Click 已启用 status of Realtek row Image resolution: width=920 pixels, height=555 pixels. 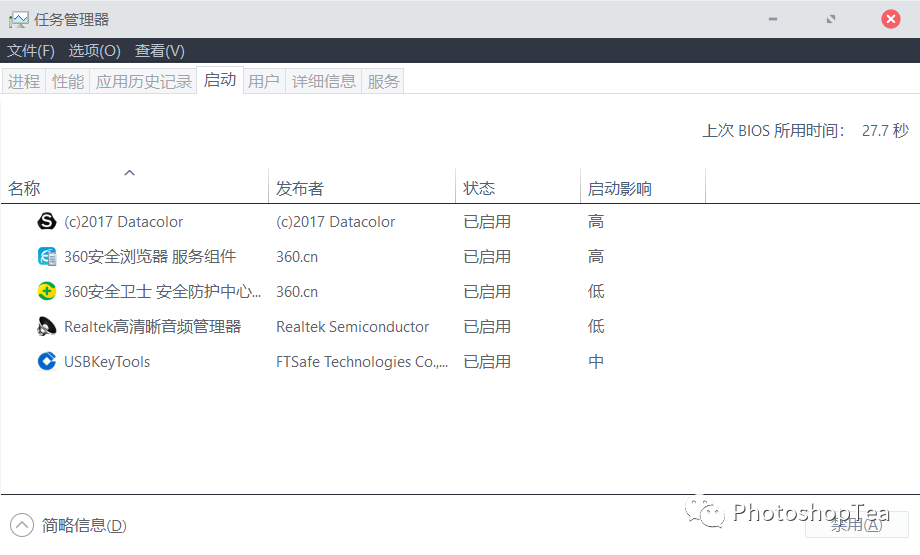487,326
